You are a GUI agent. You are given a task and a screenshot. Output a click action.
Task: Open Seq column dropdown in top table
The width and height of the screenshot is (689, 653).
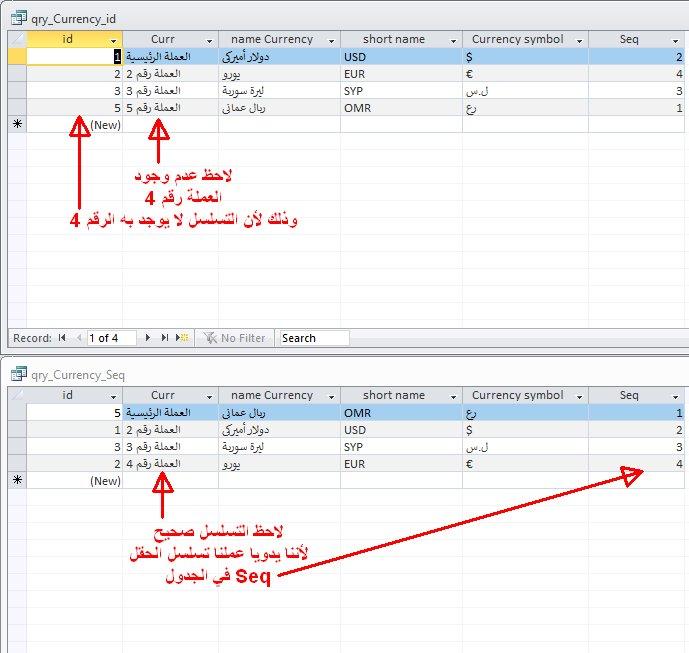[x=677, y=40]
